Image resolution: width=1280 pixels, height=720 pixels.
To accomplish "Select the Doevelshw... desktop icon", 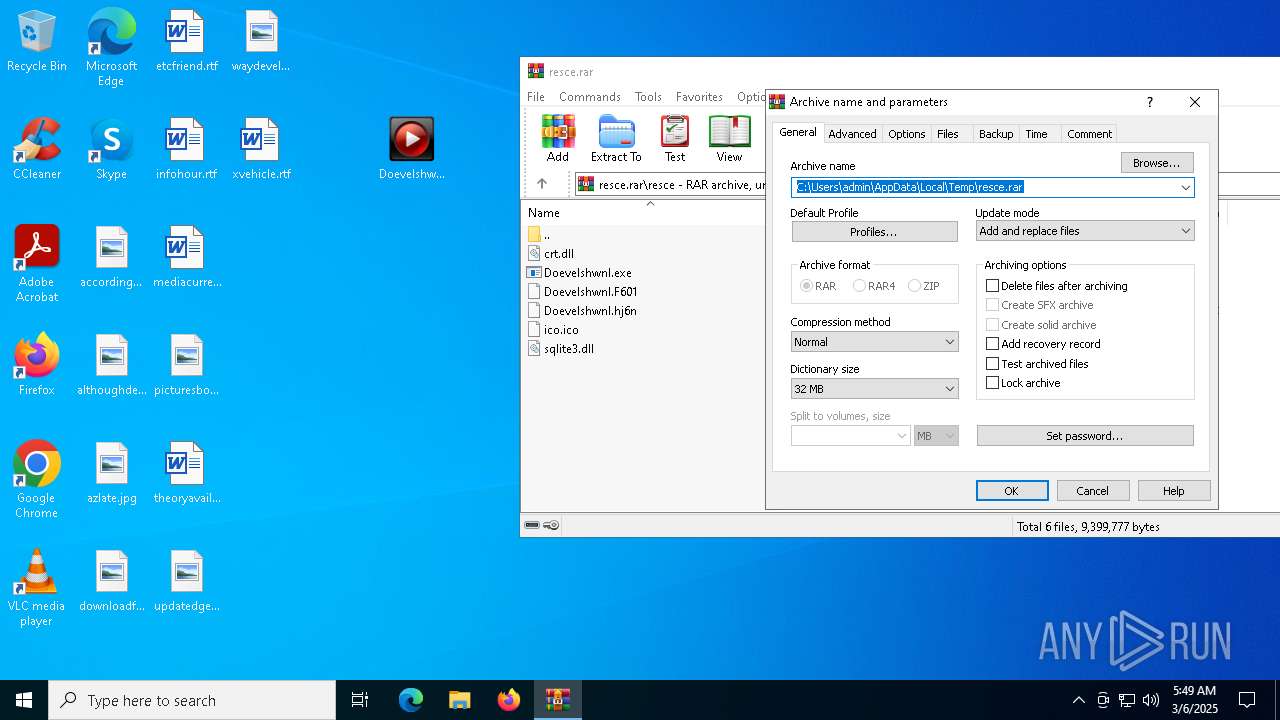I will tap(411, 150).
